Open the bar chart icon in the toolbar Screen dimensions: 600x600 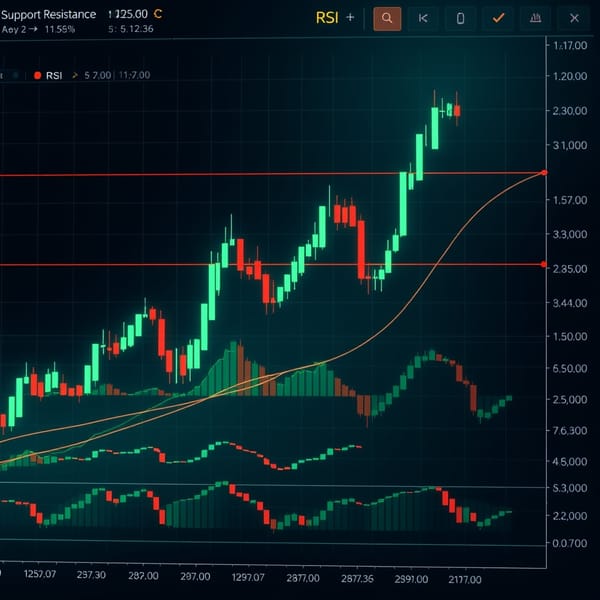point(535,18)
